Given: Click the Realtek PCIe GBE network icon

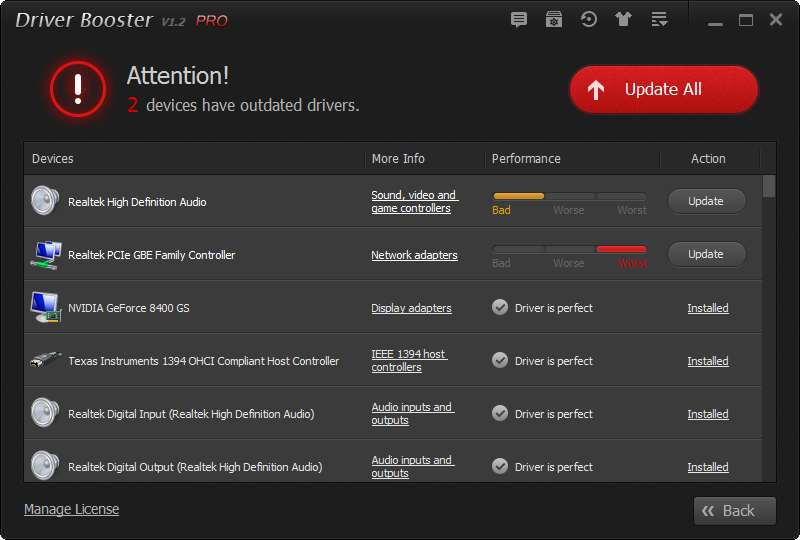Looking at the screenshot, I should pyautogui.click(x=45, y=254).
